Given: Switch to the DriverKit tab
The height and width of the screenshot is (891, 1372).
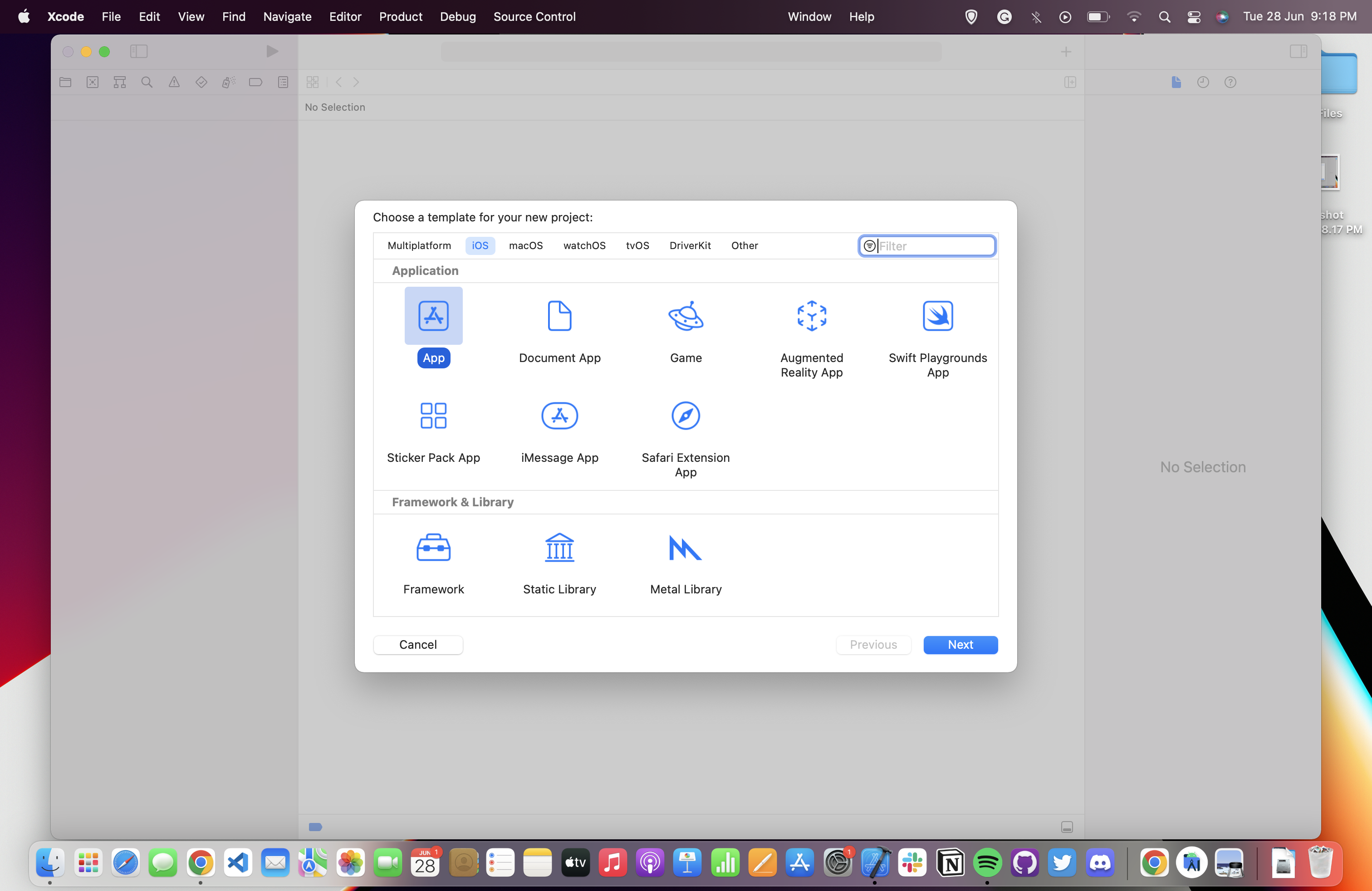Looking at the screenshot, I should 690,245.
